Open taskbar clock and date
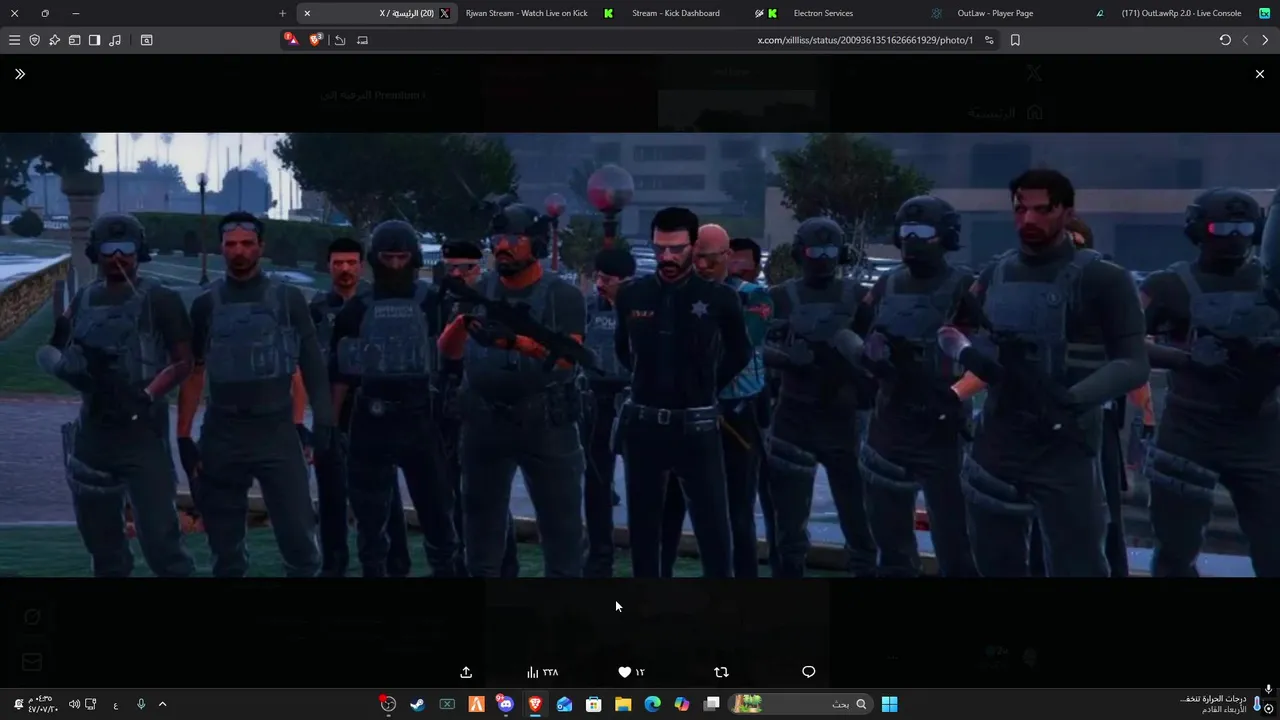 click(x=42, y=704)
